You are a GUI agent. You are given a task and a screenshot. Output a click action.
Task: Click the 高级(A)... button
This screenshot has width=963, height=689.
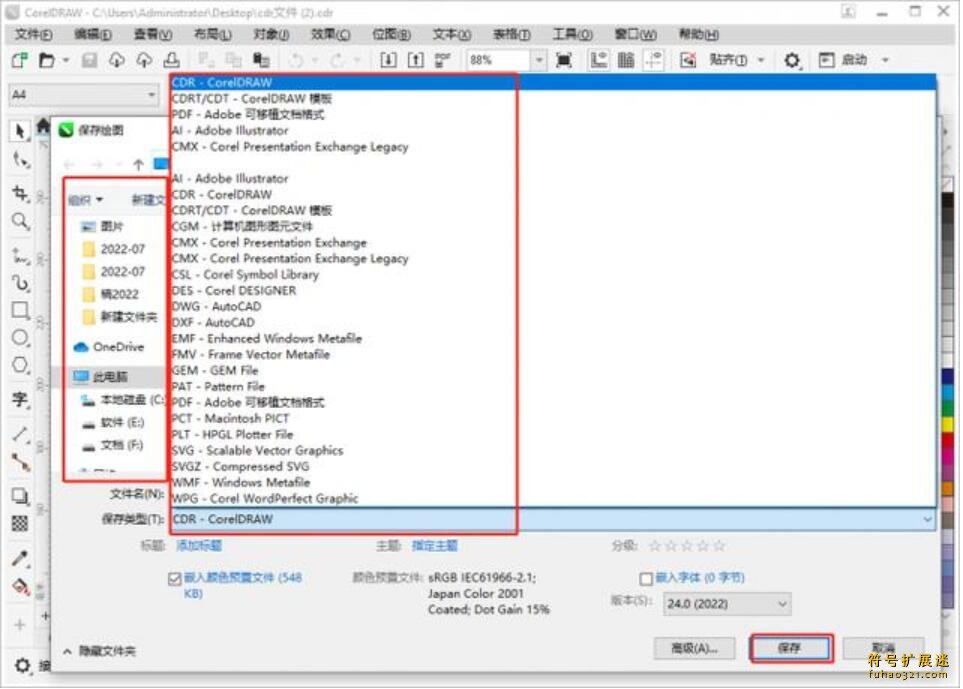(x=694, y=648)
